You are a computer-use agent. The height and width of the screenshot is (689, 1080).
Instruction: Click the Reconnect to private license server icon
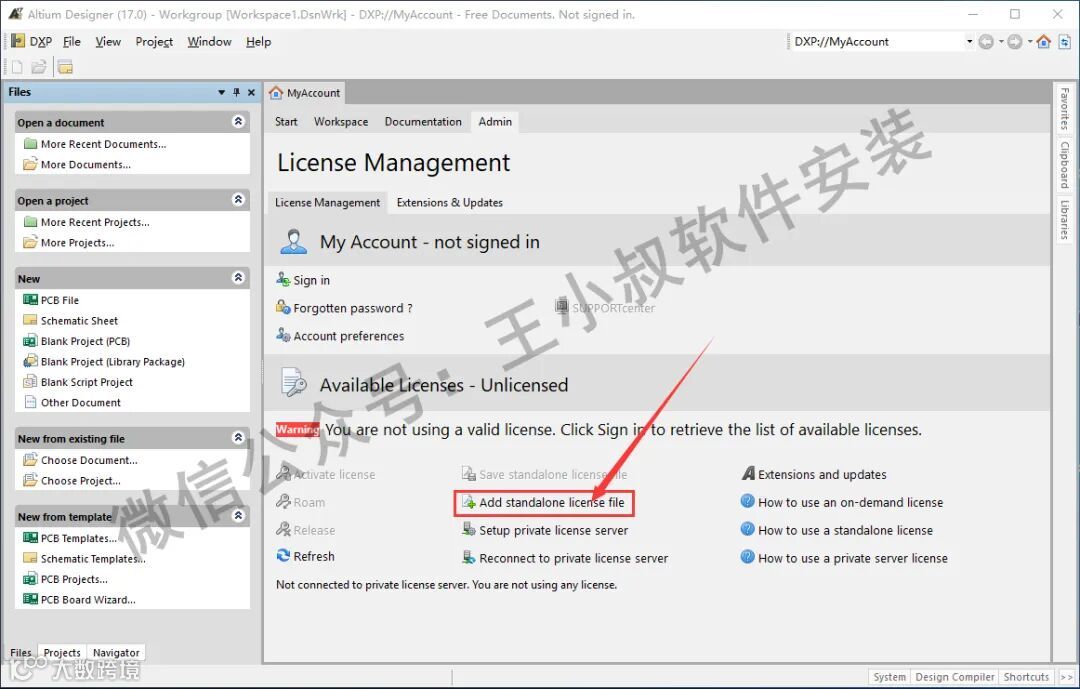pos(469,557)
